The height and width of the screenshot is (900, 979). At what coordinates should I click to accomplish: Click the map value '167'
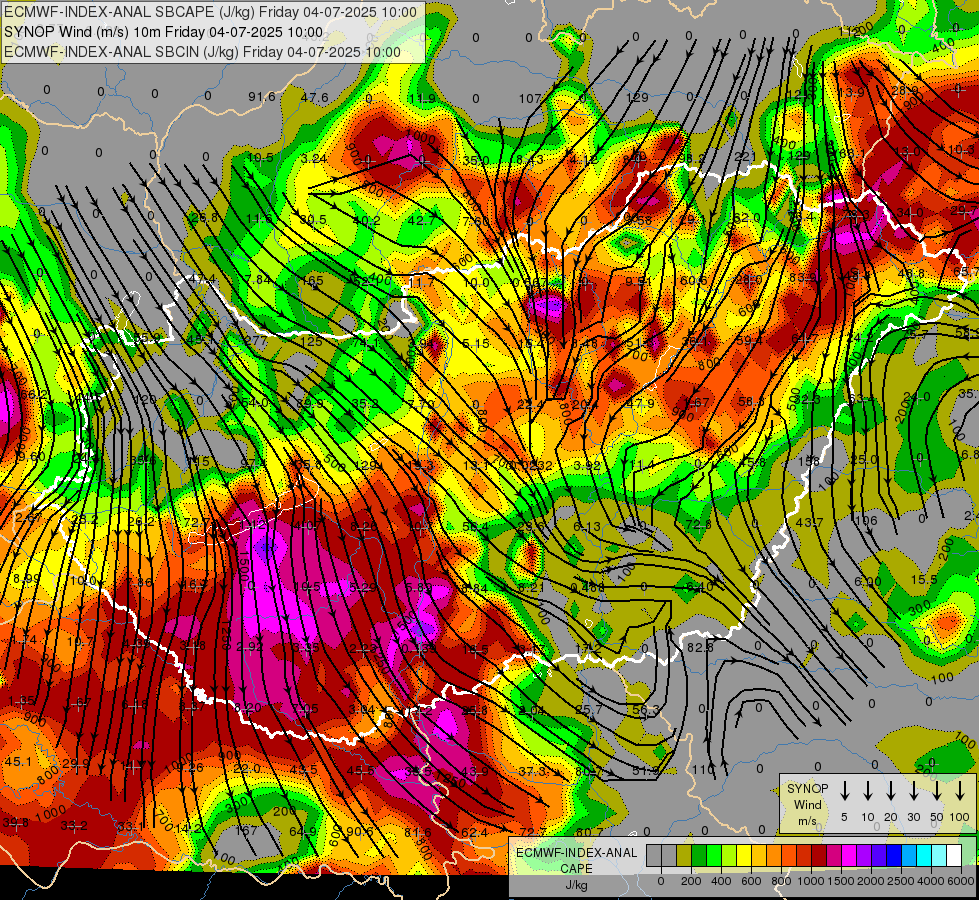246,831
